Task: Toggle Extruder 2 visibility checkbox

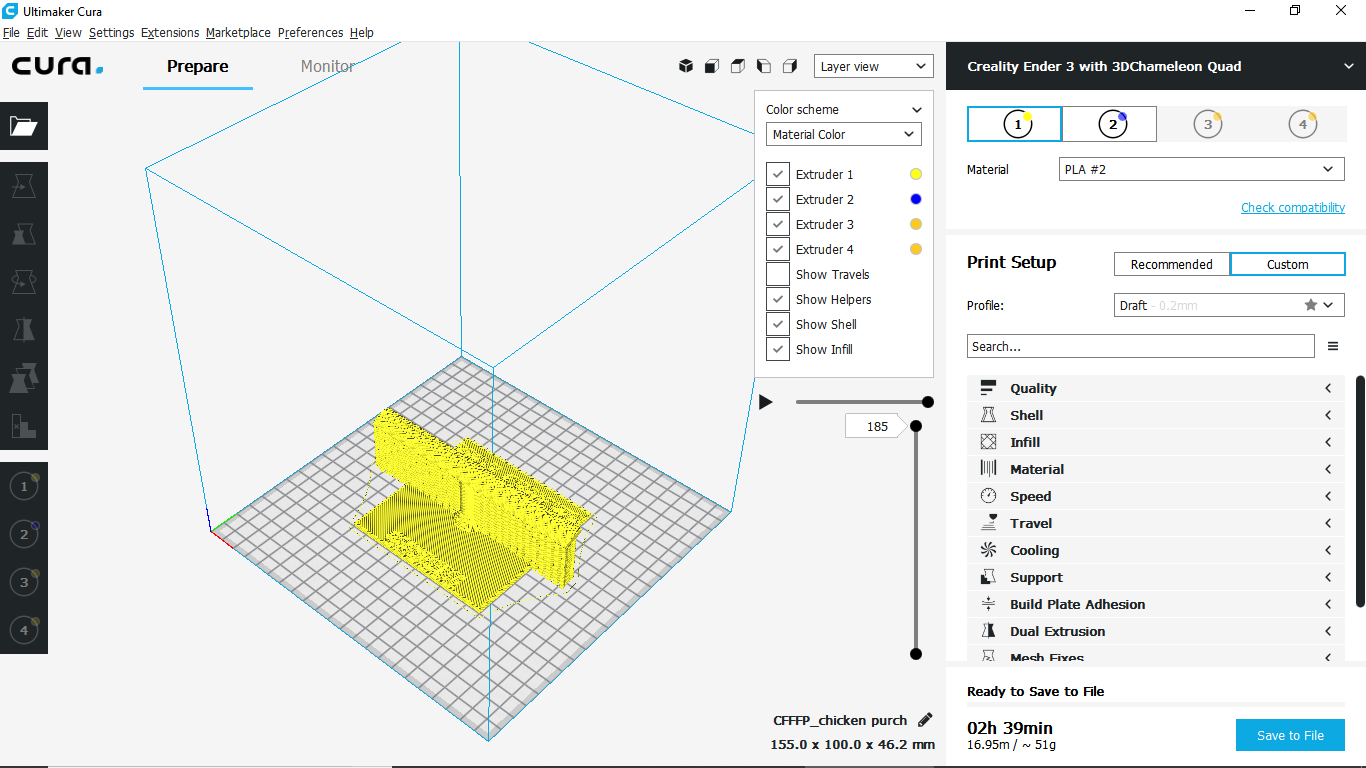Action: [x=778, y=199]
